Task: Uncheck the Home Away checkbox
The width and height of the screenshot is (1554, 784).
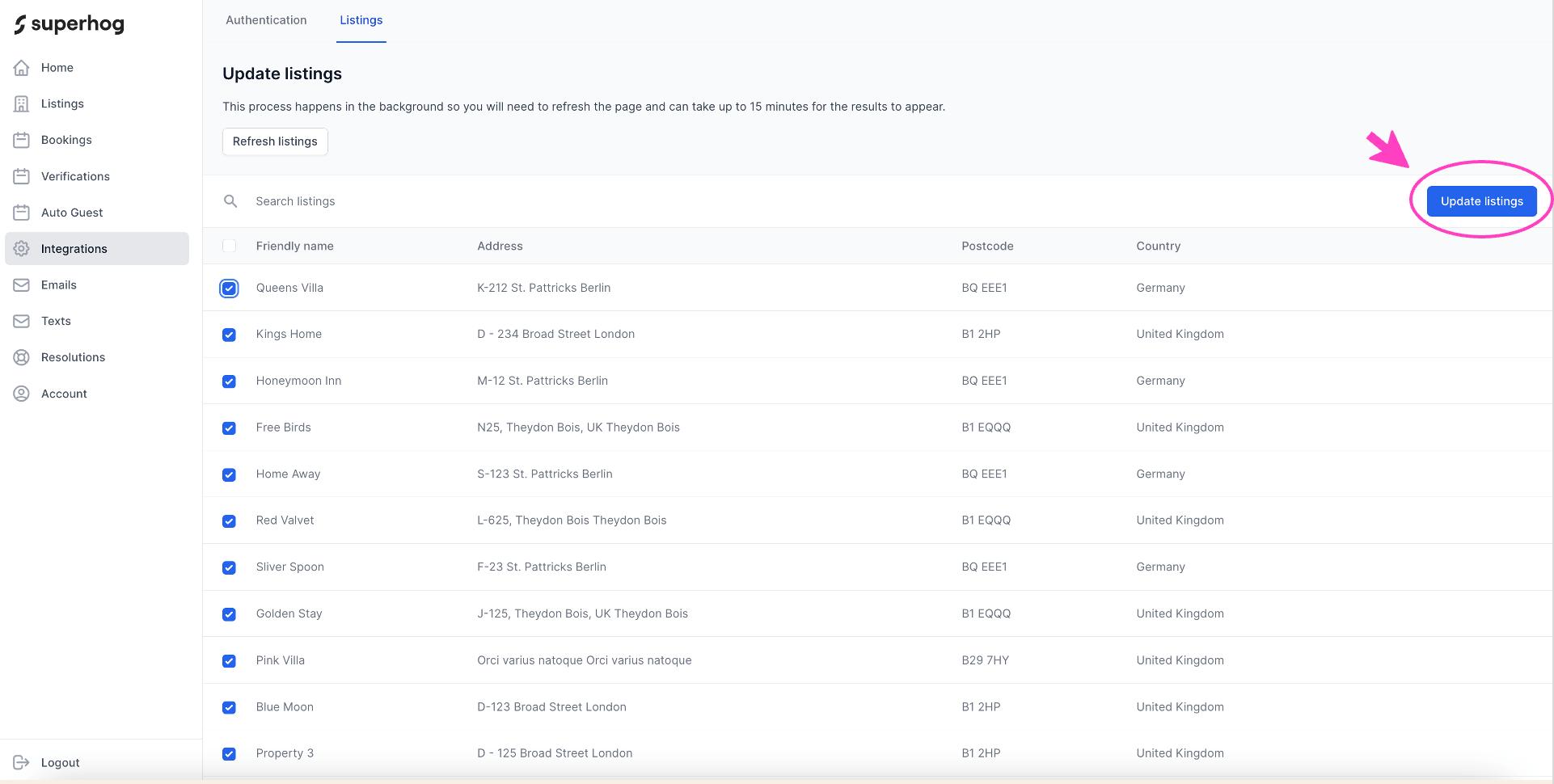Action: (x=230, y=474)
